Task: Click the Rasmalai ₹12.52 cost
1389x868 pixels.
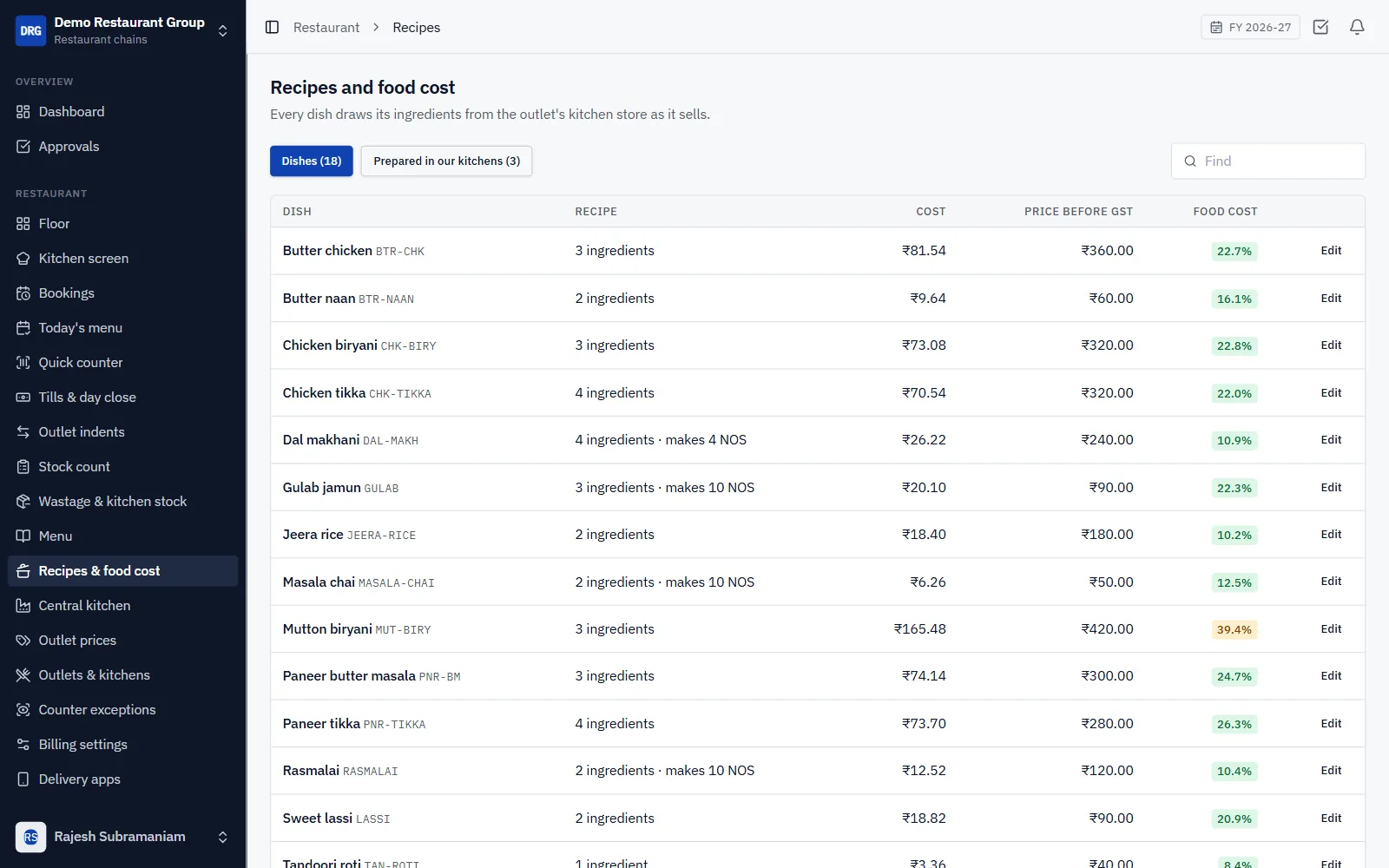Action: pyautogui.click(x=924, y=771)
